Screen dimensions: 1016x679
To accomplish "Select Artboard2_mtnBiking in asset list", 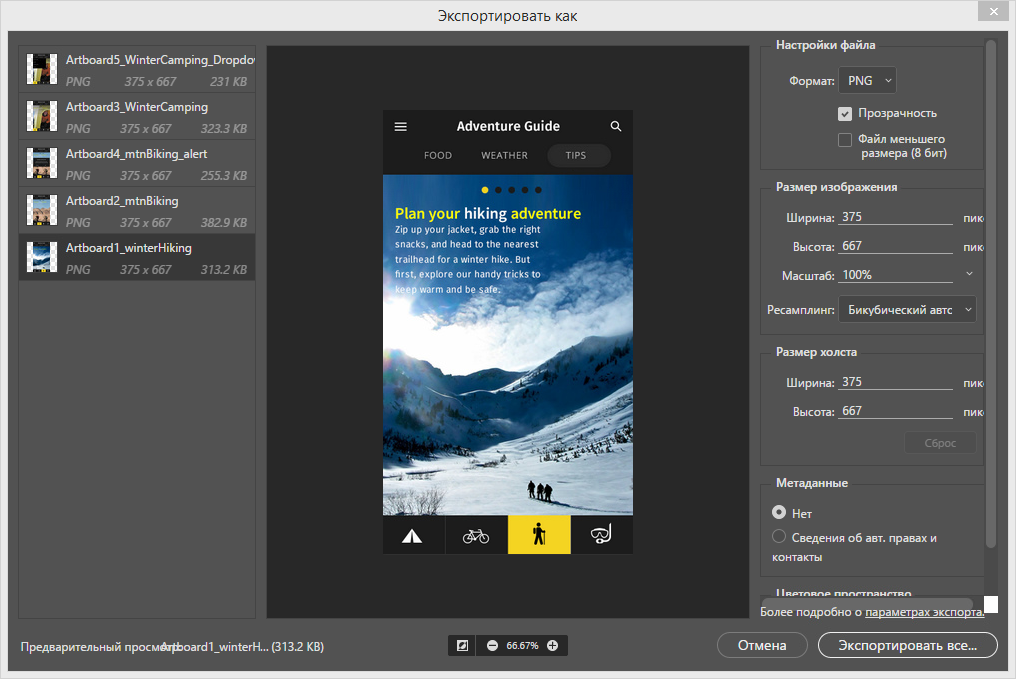I will click(137, 211).
